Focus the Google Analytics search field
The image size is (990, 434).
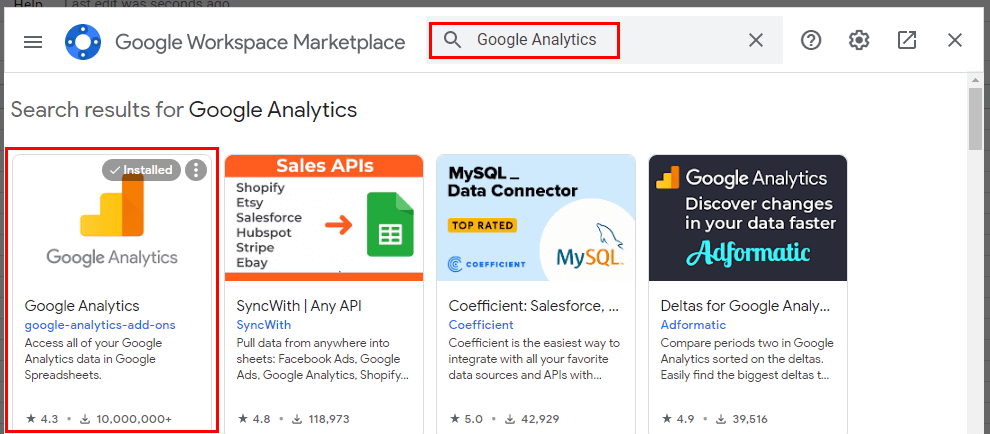(x=604, y=40)
